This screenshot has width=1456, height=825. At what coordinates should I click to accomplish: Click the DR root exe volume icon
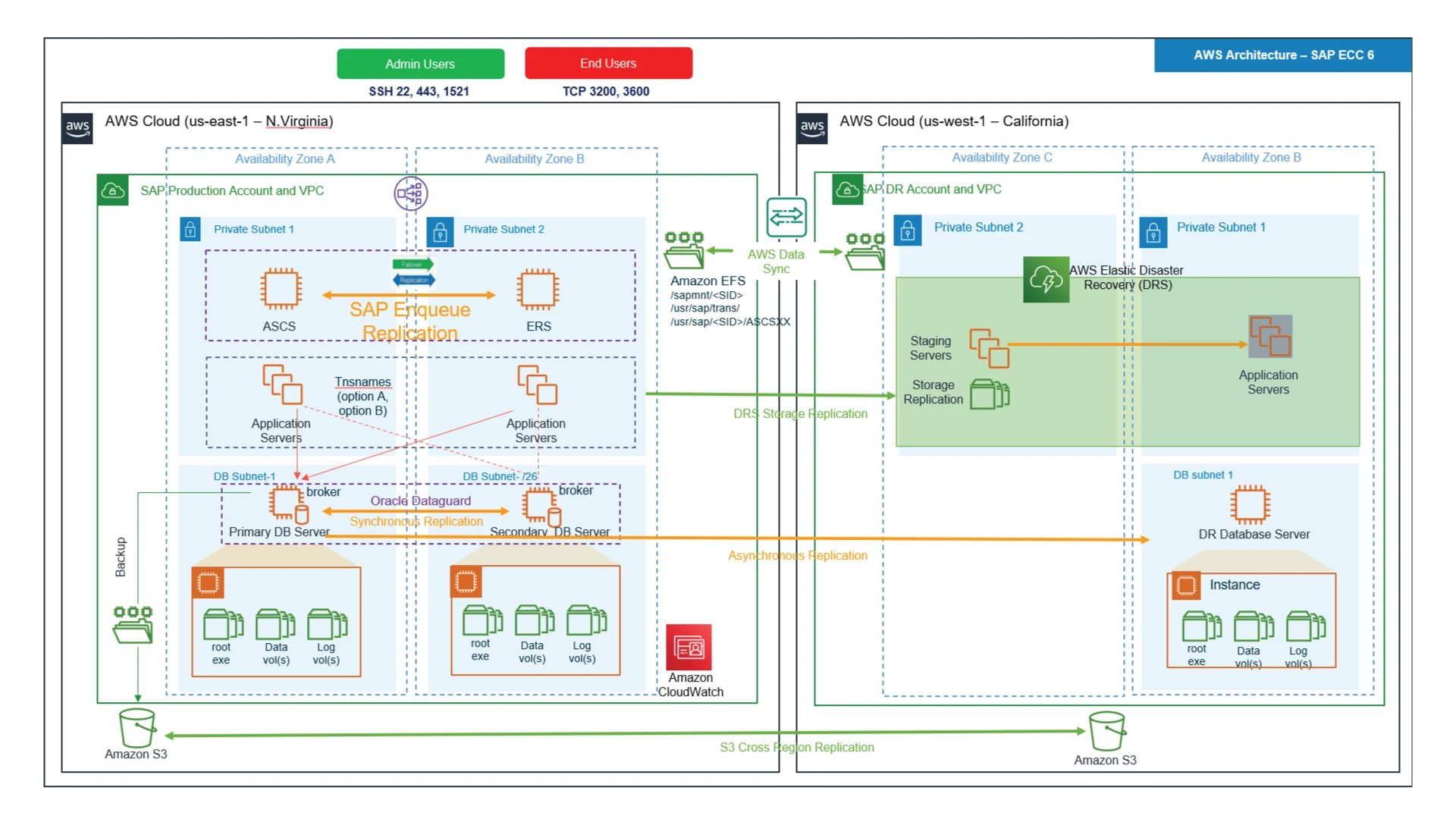click(1202, 626)
